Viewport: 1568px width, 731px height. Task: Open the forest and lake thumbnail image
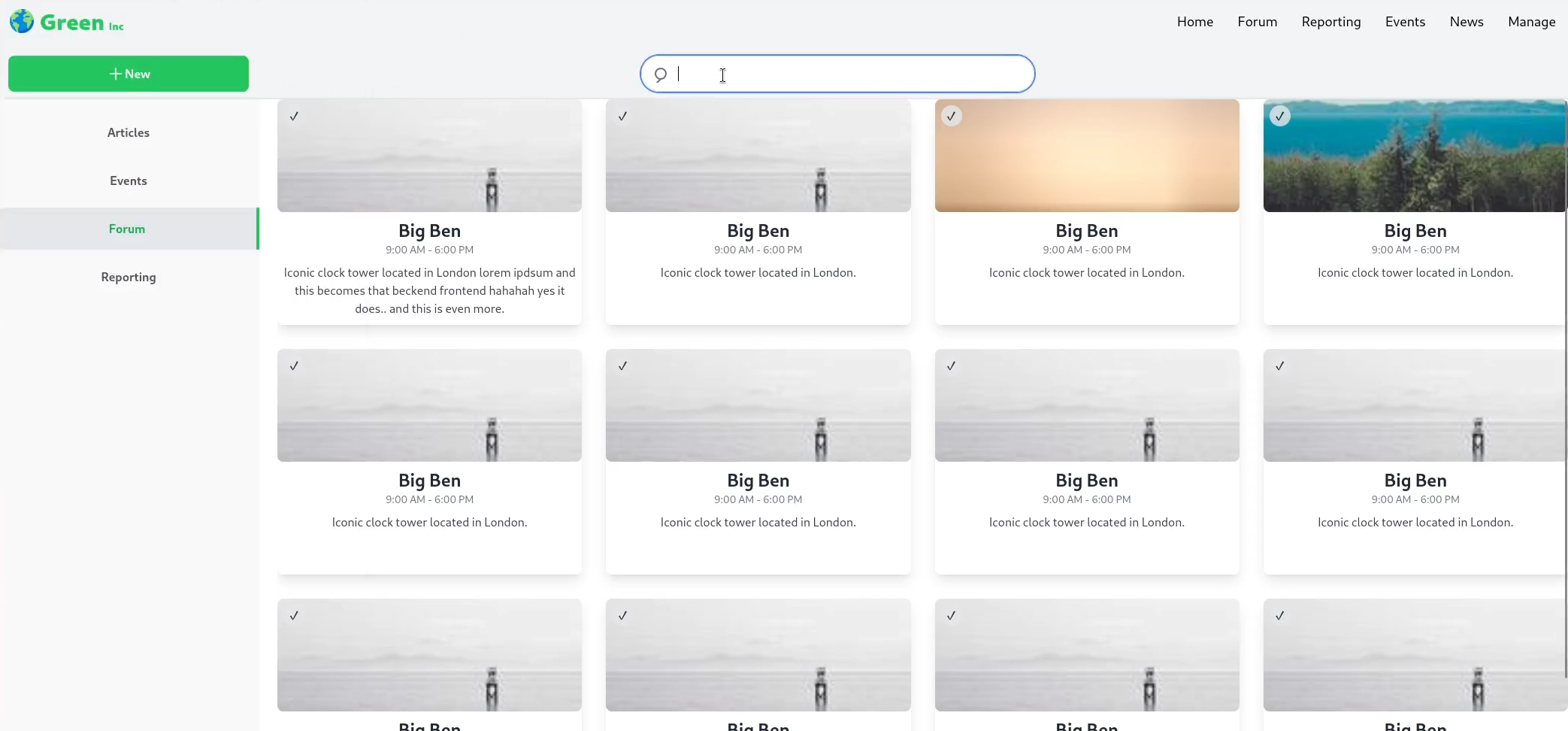[1415, 156]
